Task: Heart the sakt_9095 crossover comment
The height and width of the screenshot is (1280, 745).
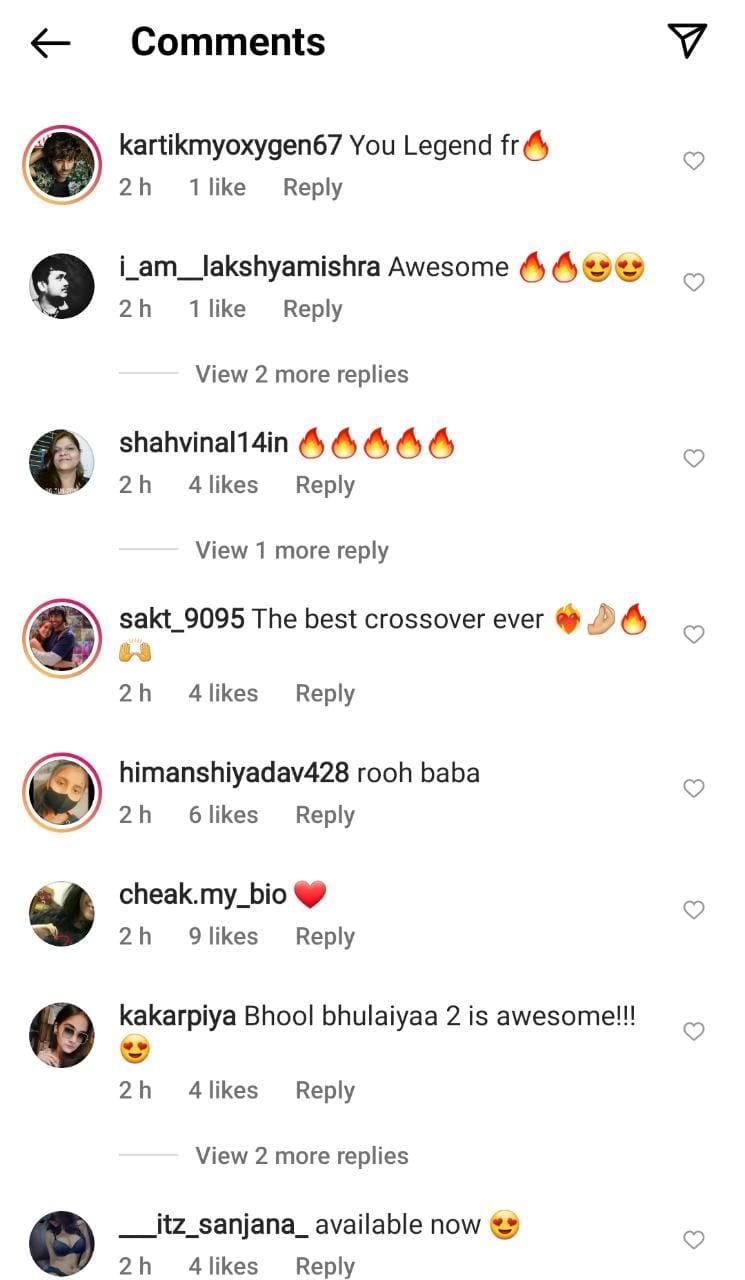Action: [693, 635]
